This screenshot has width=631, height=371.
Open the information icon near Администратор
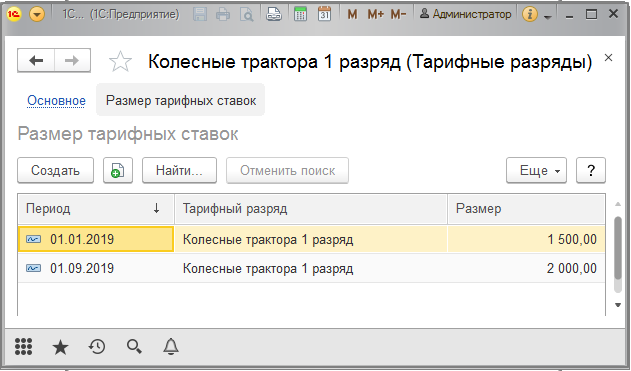pyautogui.click(x=530, y=14)
